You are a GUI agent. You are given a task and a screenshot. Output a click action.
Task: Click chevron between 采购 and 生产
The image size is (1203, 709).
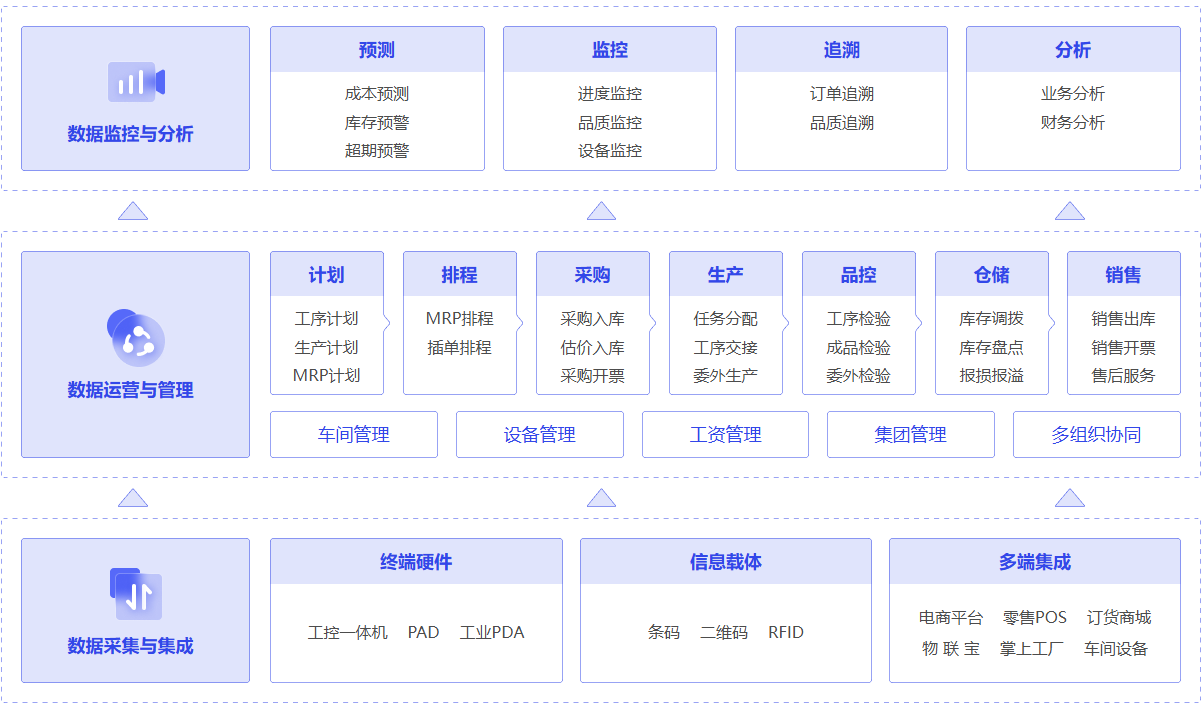click(654, 322)
